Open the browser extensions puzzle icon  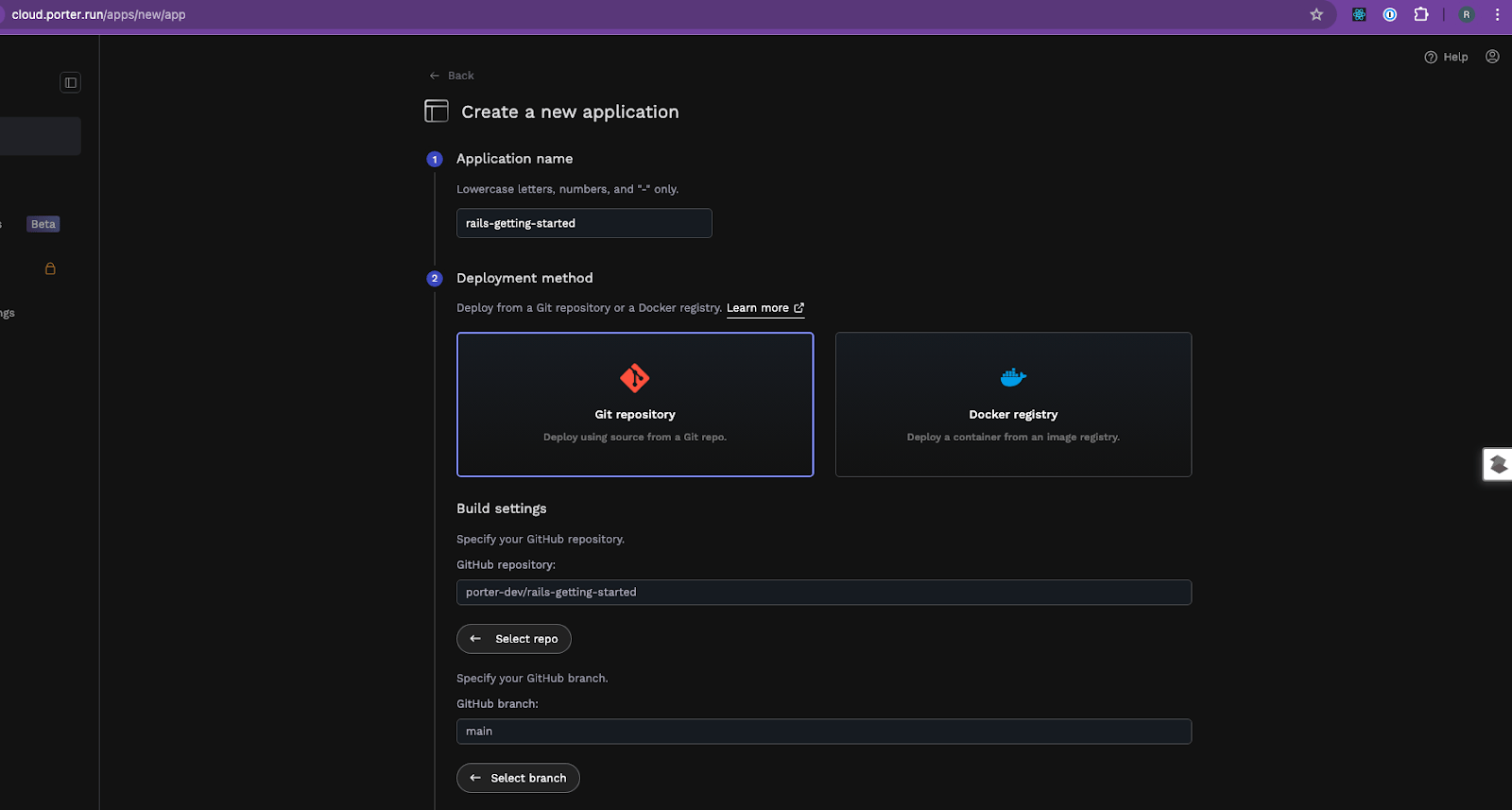1421,14
